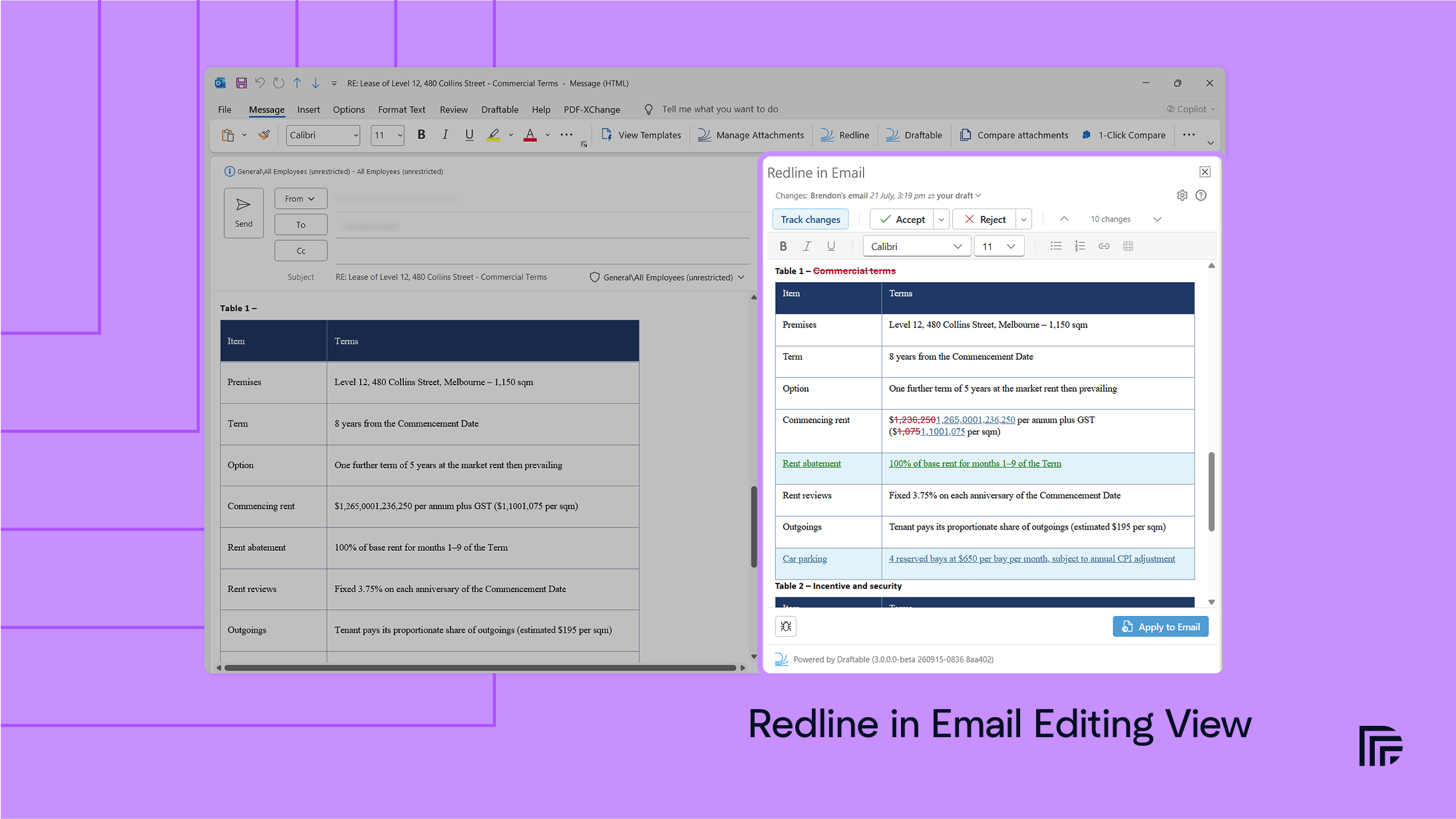
Task: Switch to the Review tab
Action: point(454,109)
